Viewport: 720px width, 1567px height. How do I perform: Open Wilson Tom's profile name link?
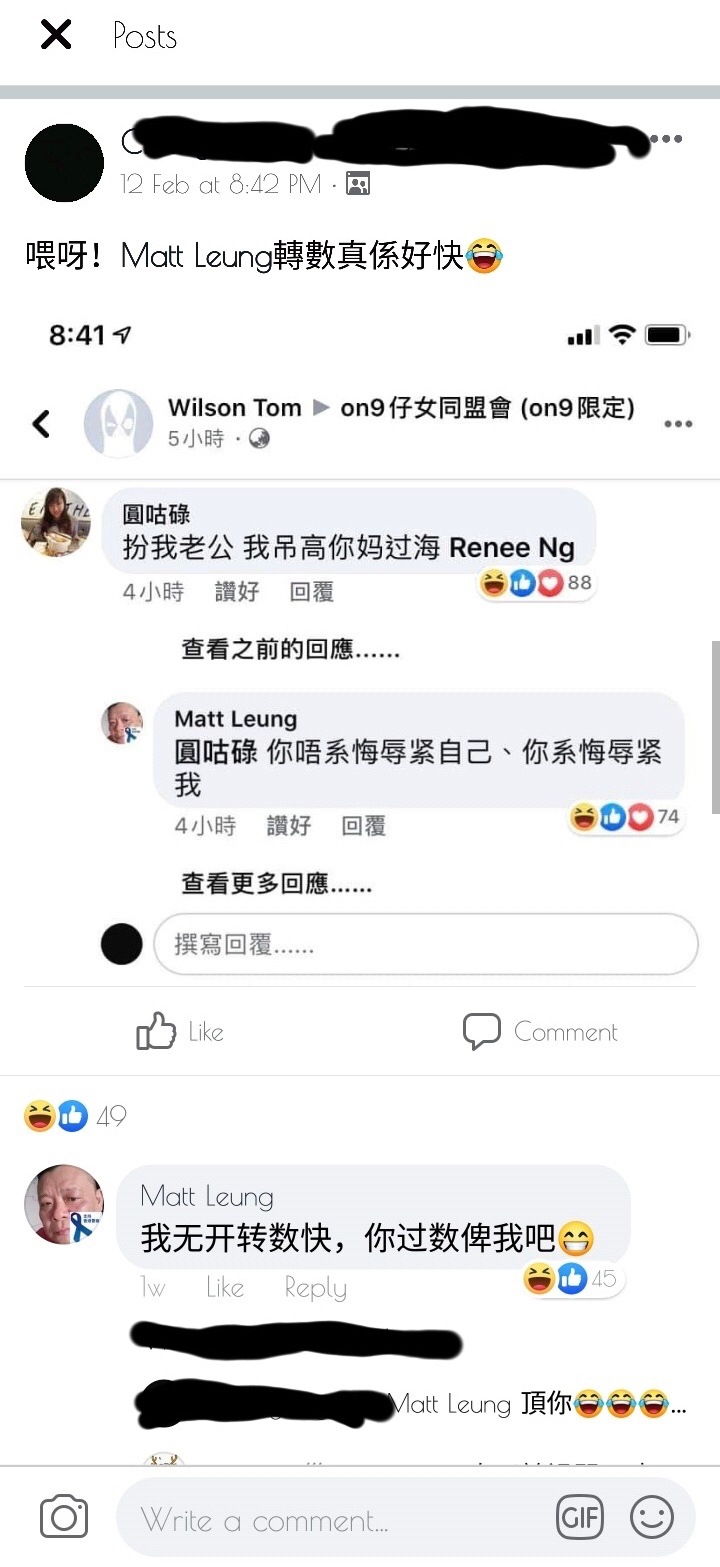pyautogui.click(x=235, y=407)
